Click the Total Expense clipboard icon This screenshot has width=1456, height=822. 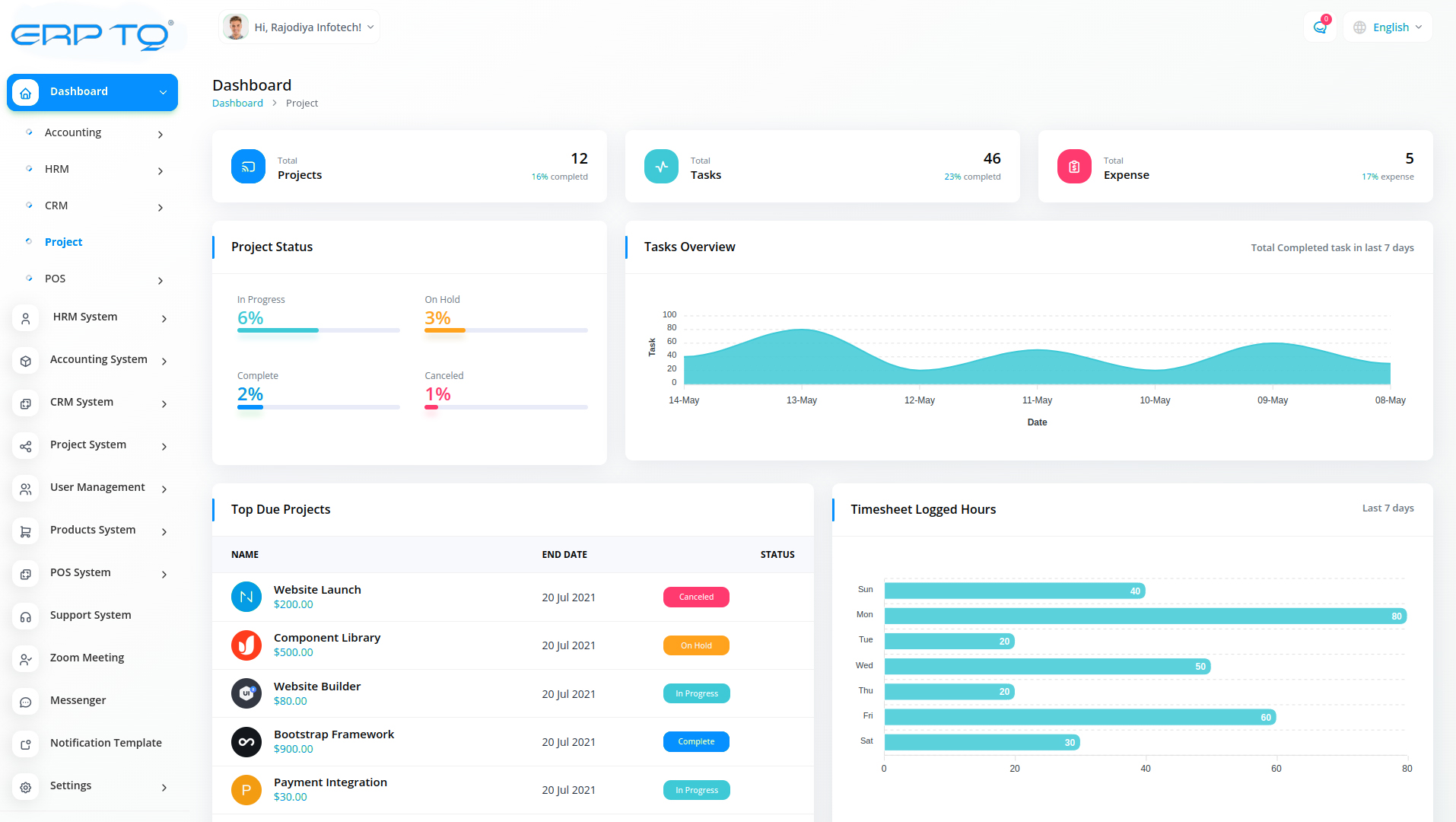pos(1074,167)
